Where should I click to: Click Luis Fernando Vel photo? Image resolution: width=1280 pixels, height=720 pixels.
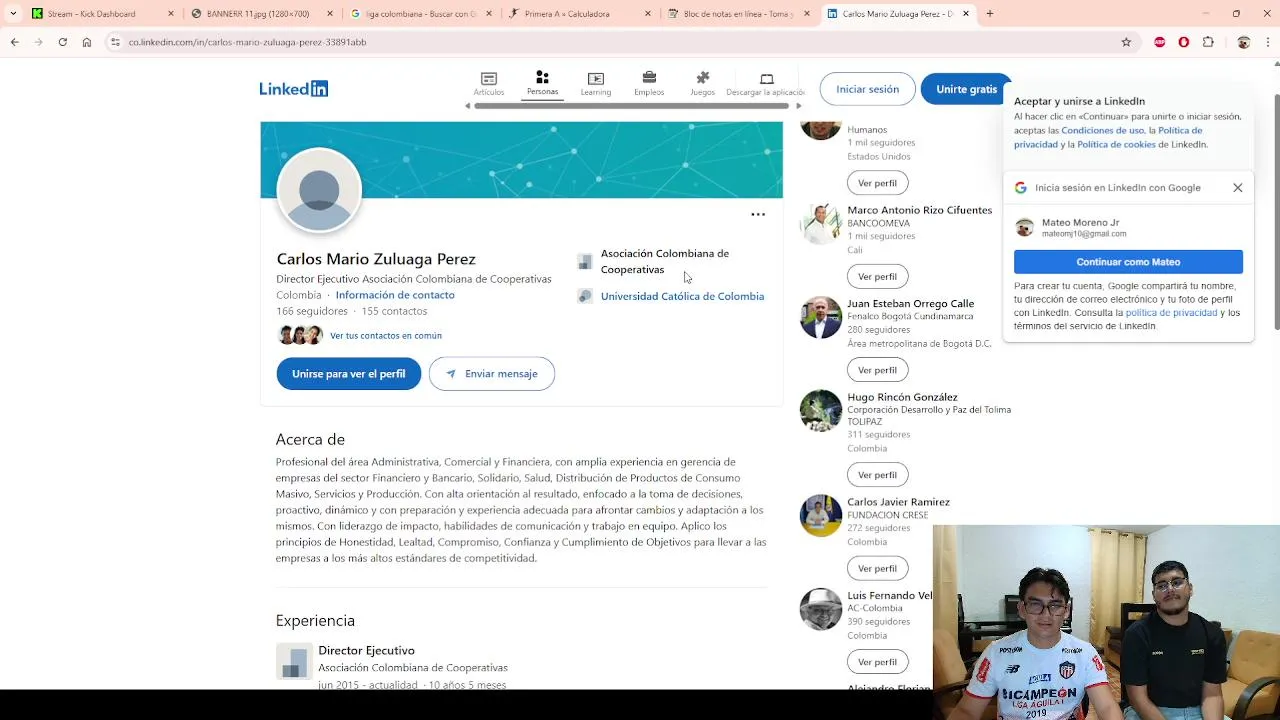pyautogui.click(x=821, y=609)
